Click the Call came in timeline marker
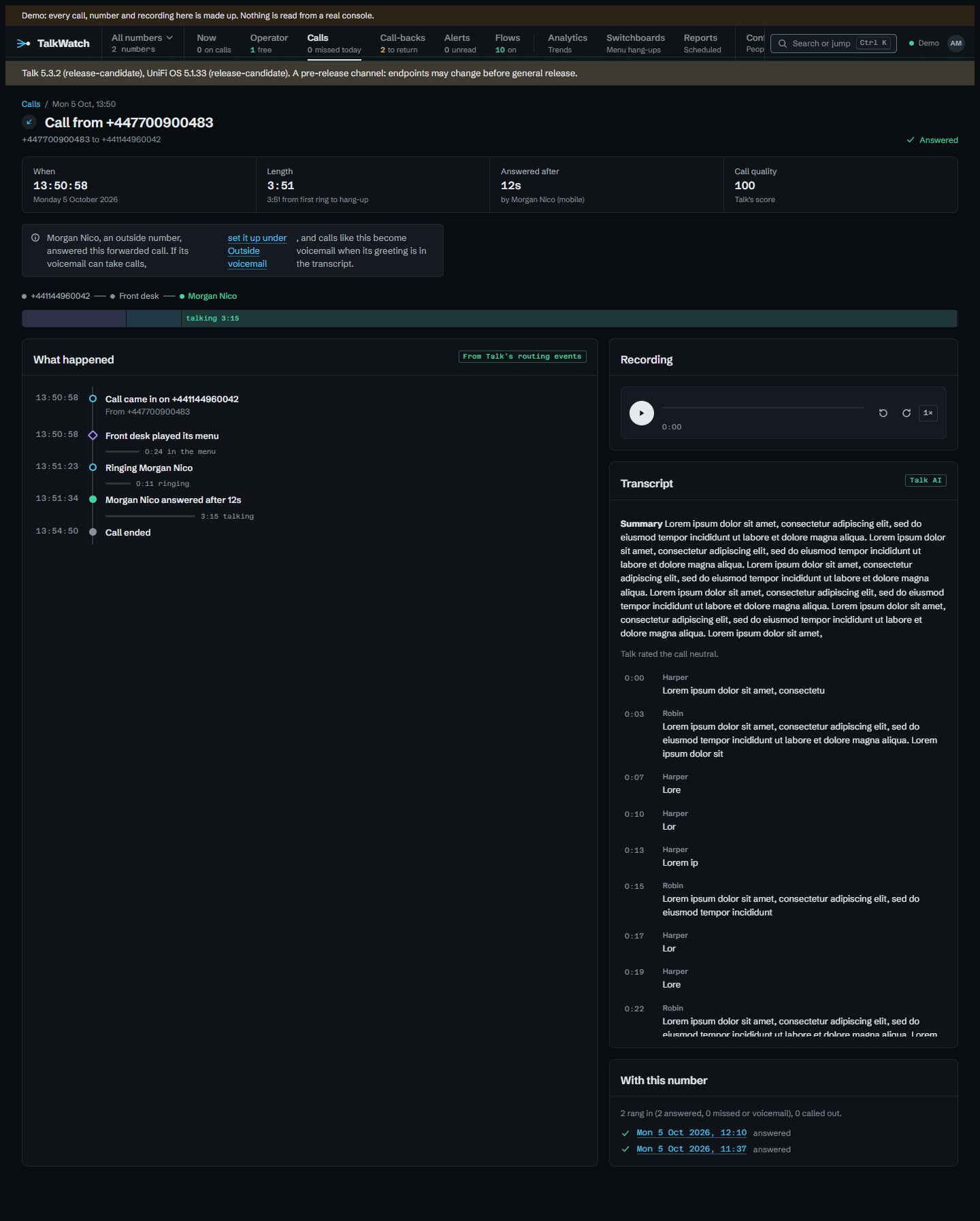Screen dimensions: 980x1221 (93, 398)
